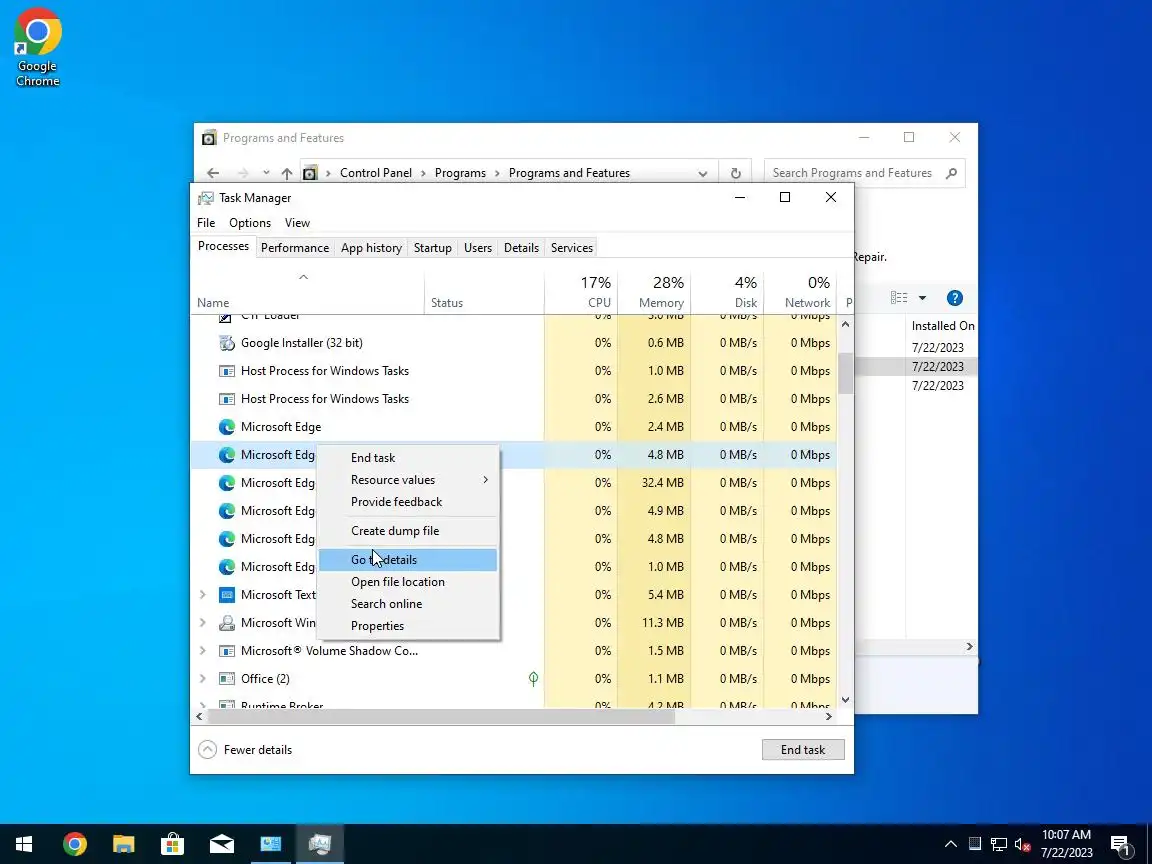1152x864 pixels.
Task: Open the Windows Start menu
Action: point(24,844)
